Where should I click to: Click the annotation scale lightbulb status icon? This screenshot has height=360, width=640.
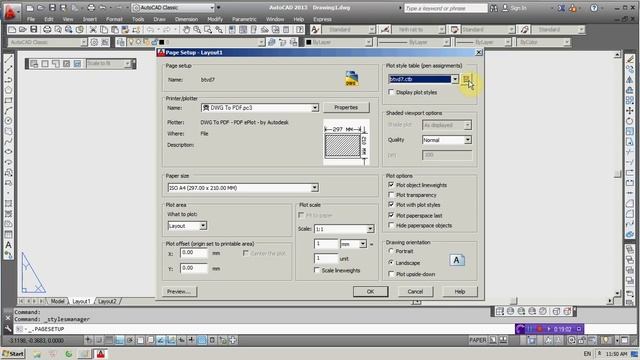point(606,340)
